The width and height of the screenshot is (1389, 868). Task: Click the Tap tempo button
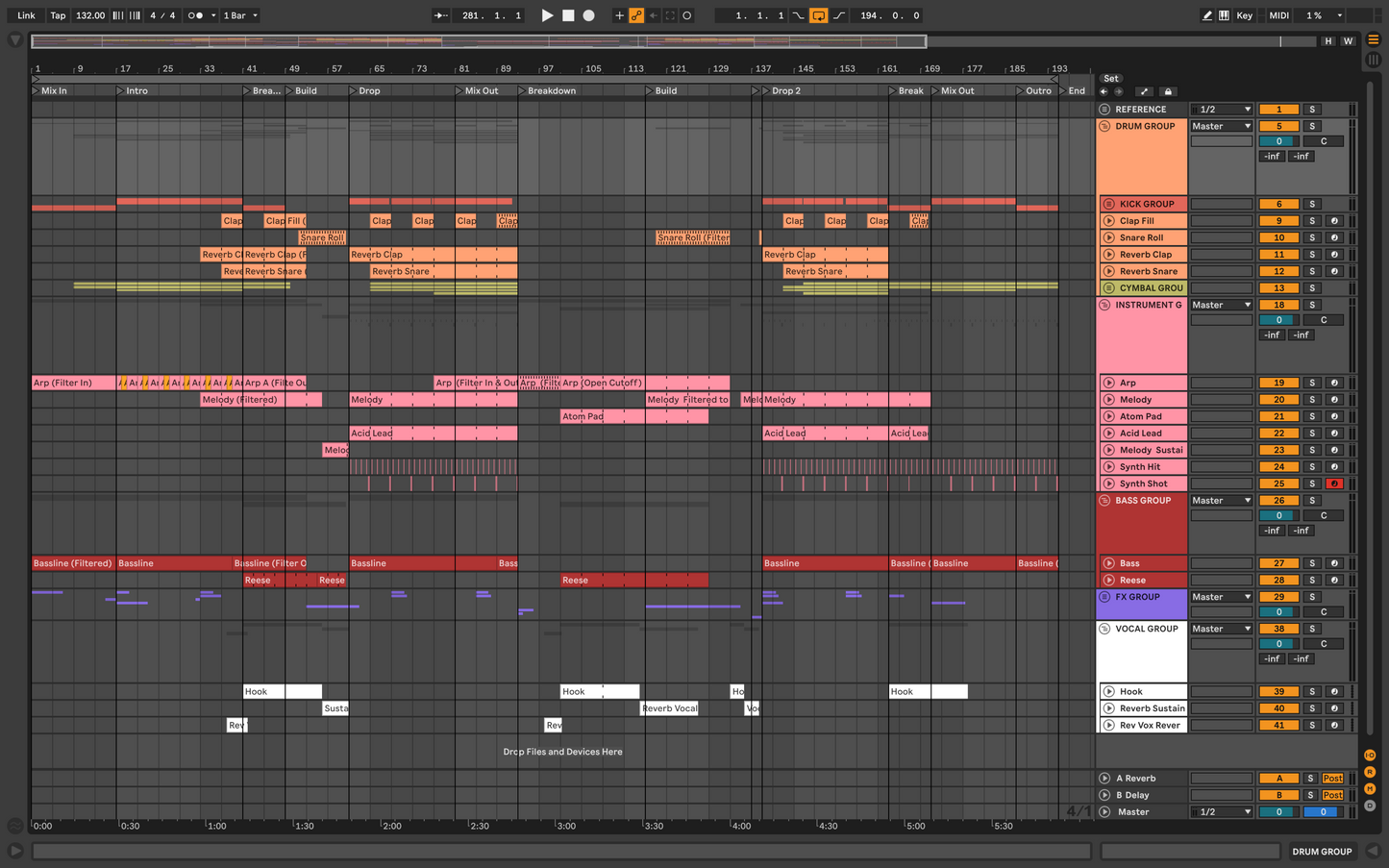click(58, 15)
